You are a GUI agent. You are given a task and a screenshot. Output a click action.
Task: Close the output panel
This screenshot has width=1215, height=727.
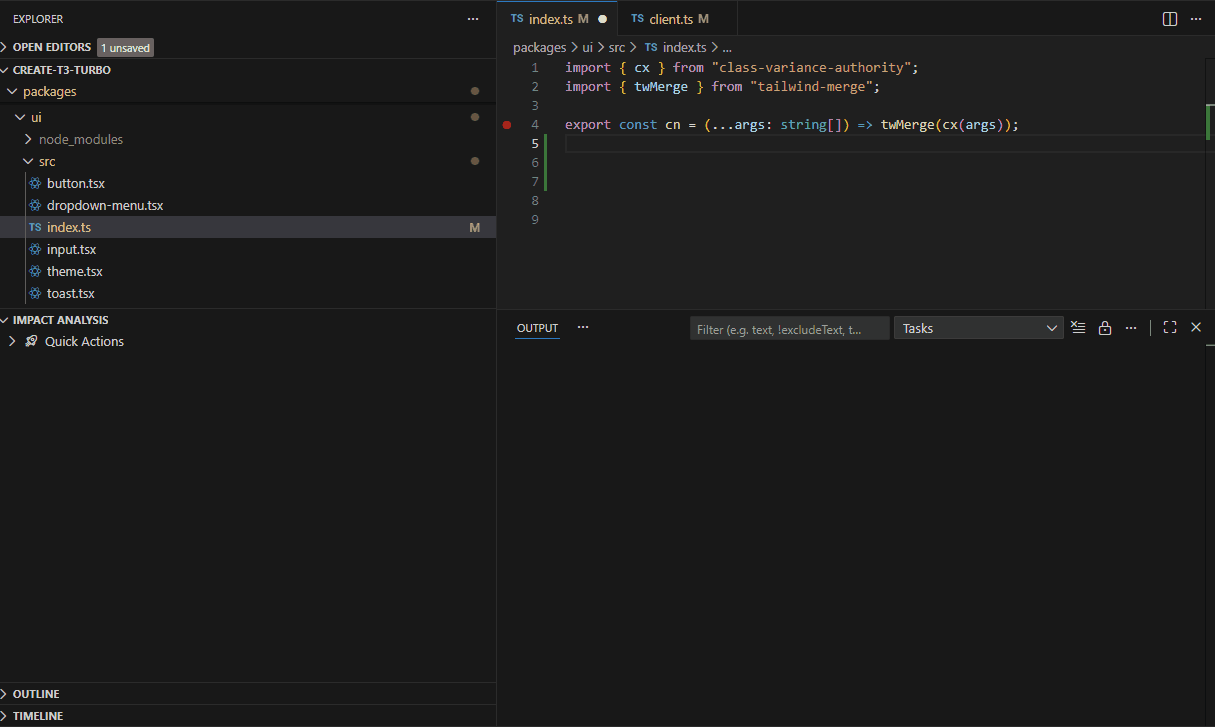[x=1196, y=328]
